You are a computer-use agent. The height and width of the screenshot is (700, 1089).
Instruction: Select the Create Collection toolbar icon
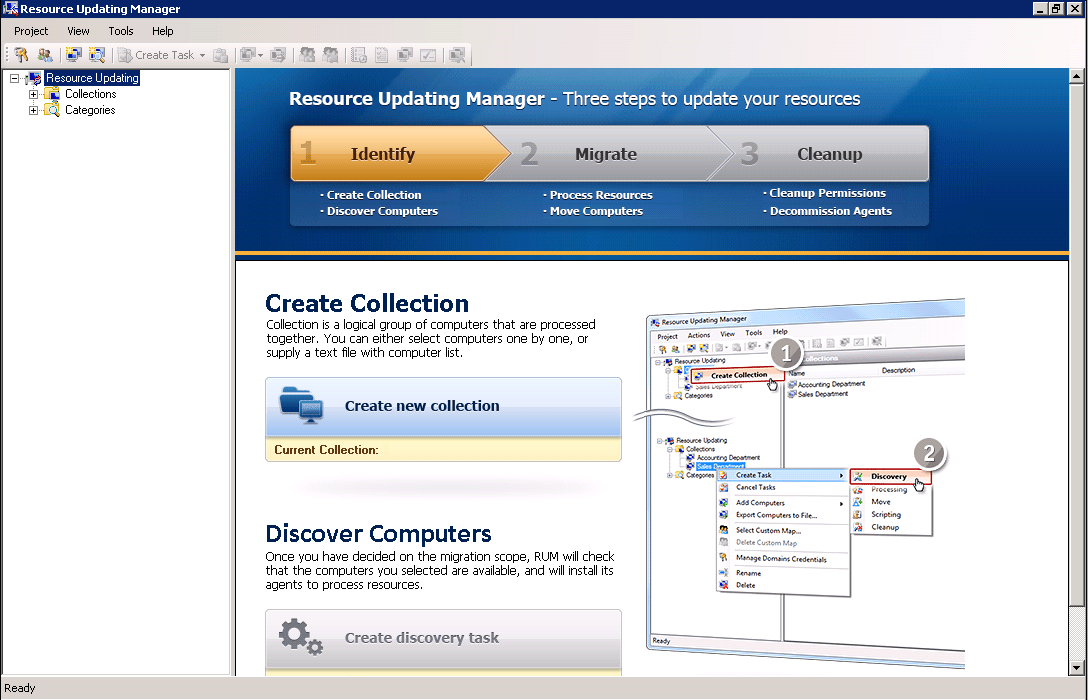point(72,55)
